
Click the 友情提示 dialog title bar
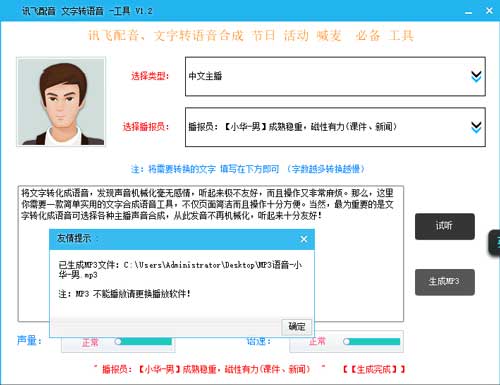coord(182,239)
